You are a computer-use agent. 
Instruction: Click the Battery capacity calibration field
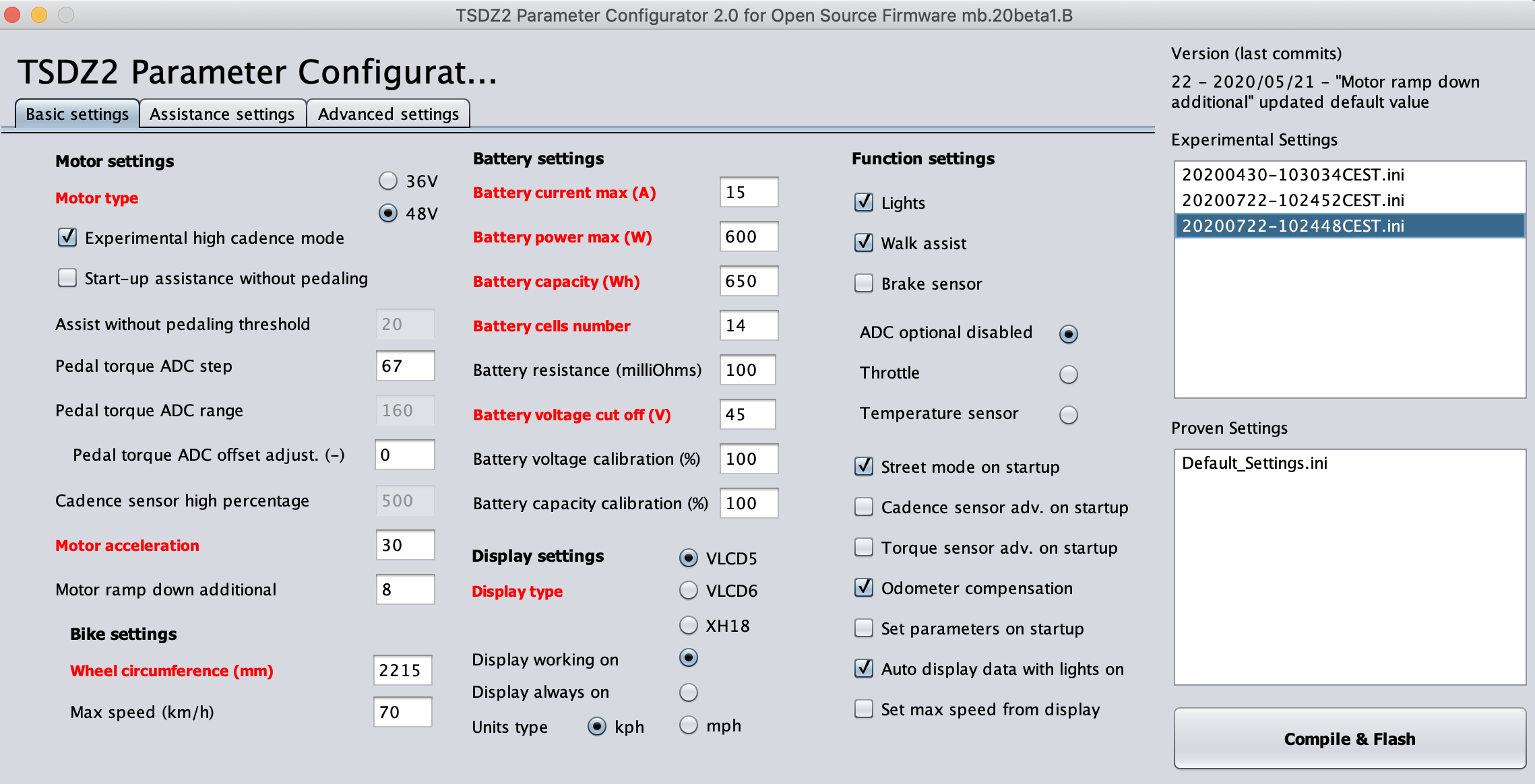(749, 503)
